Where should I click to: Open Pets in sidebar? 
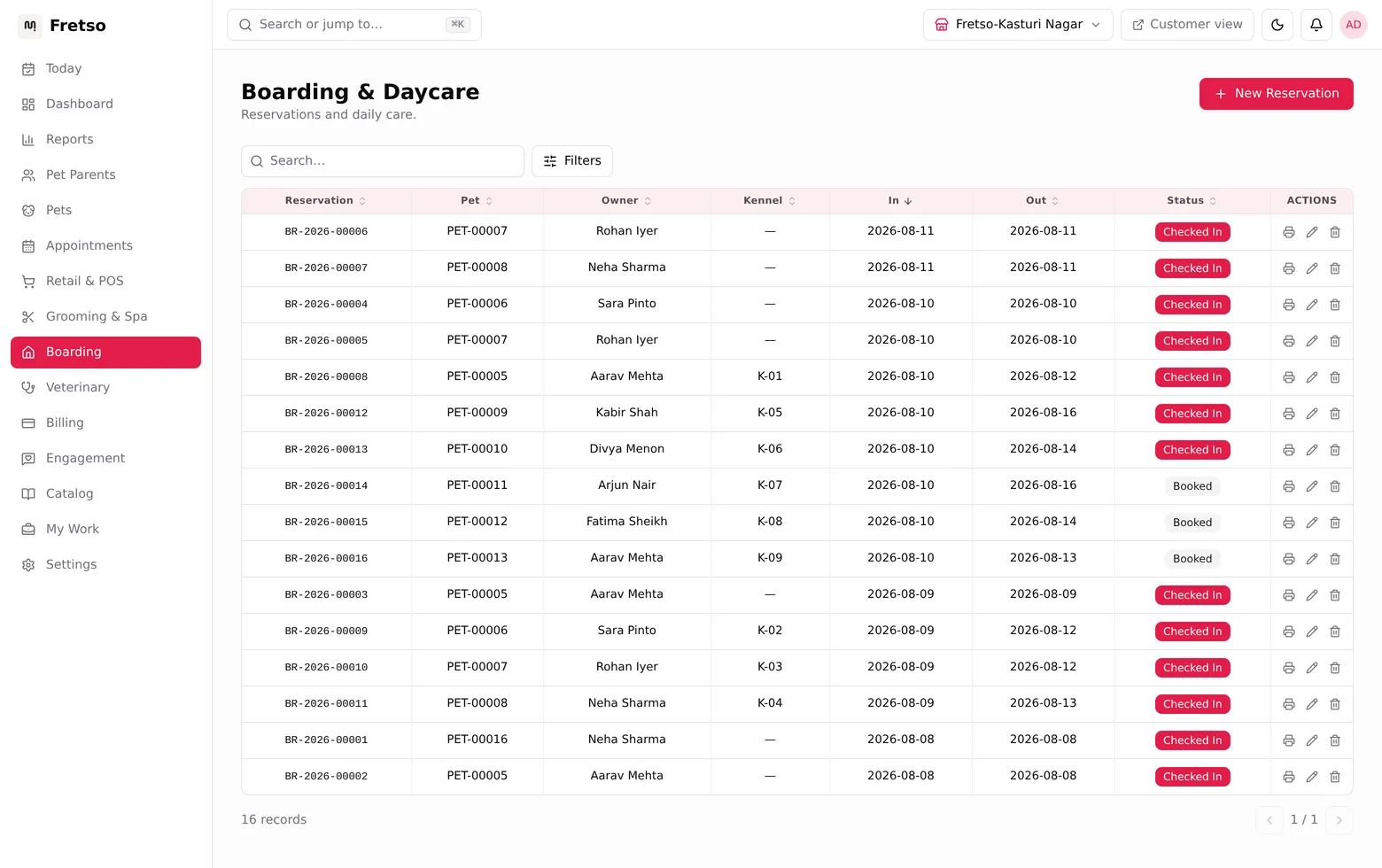pyautogui.click(x=105, y=211)
